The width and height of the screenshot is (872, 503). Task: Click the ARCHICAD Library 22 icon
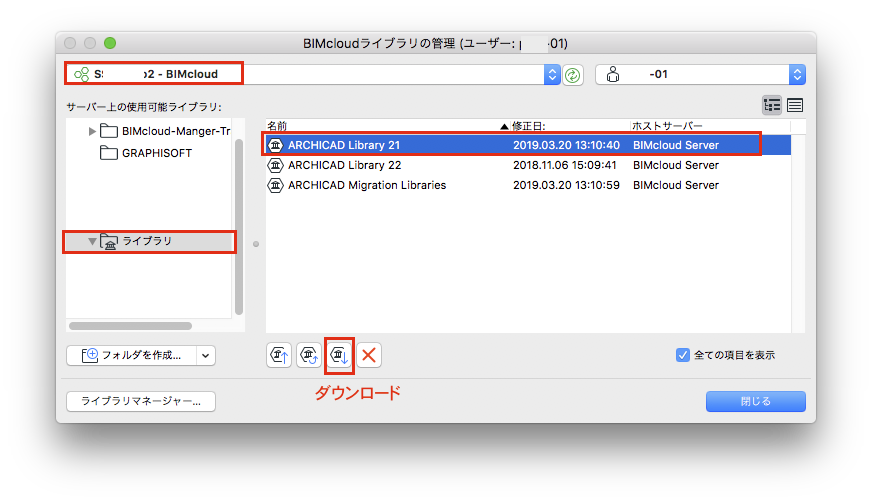click(275, 165)
